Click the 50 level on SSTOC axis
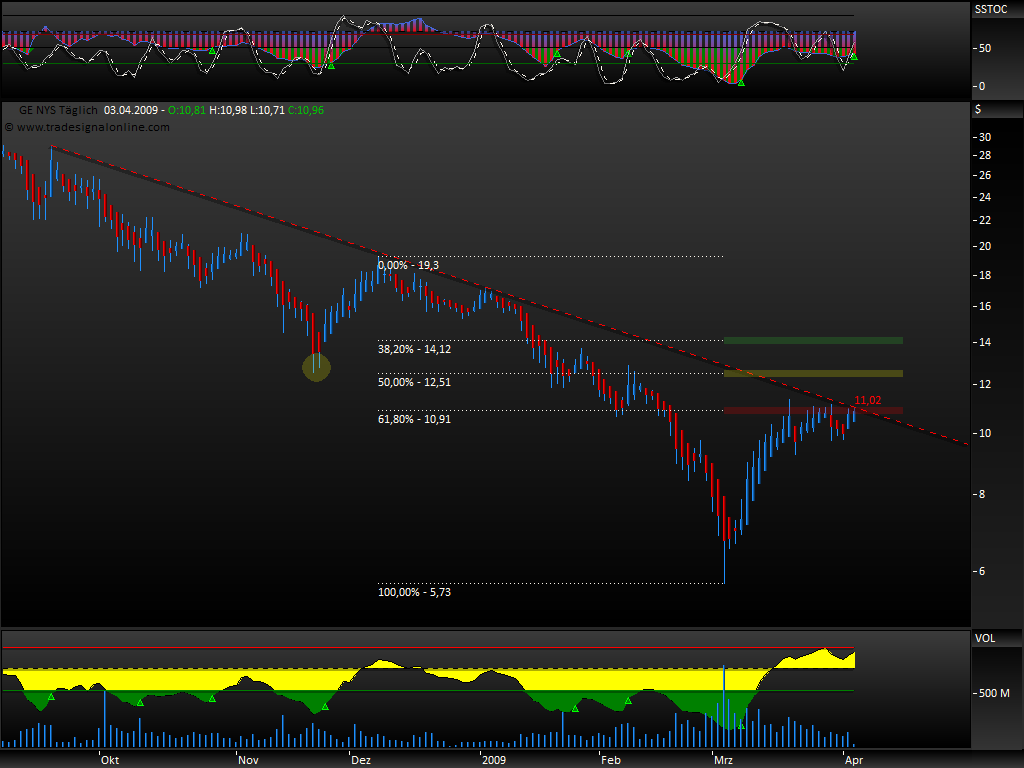The height and width of the screenshot is (768, 1024). coord(985,48)
